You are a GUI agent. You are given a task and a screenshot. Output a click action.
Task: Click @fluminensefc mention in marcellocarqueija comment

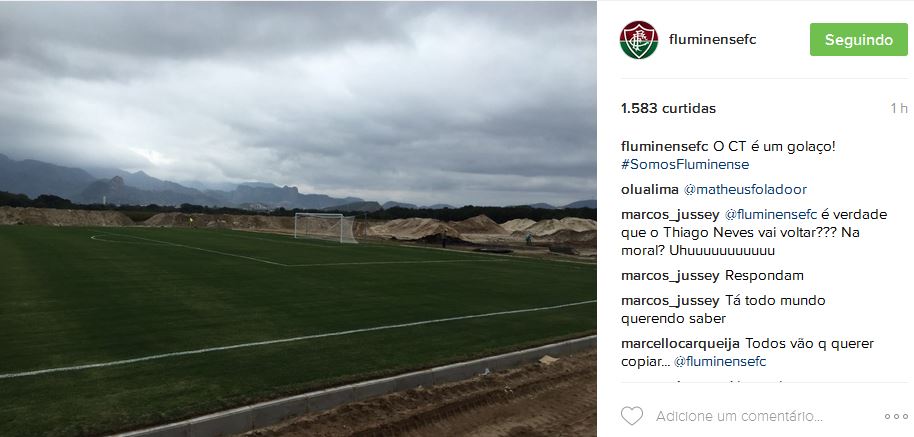(720, 361)
